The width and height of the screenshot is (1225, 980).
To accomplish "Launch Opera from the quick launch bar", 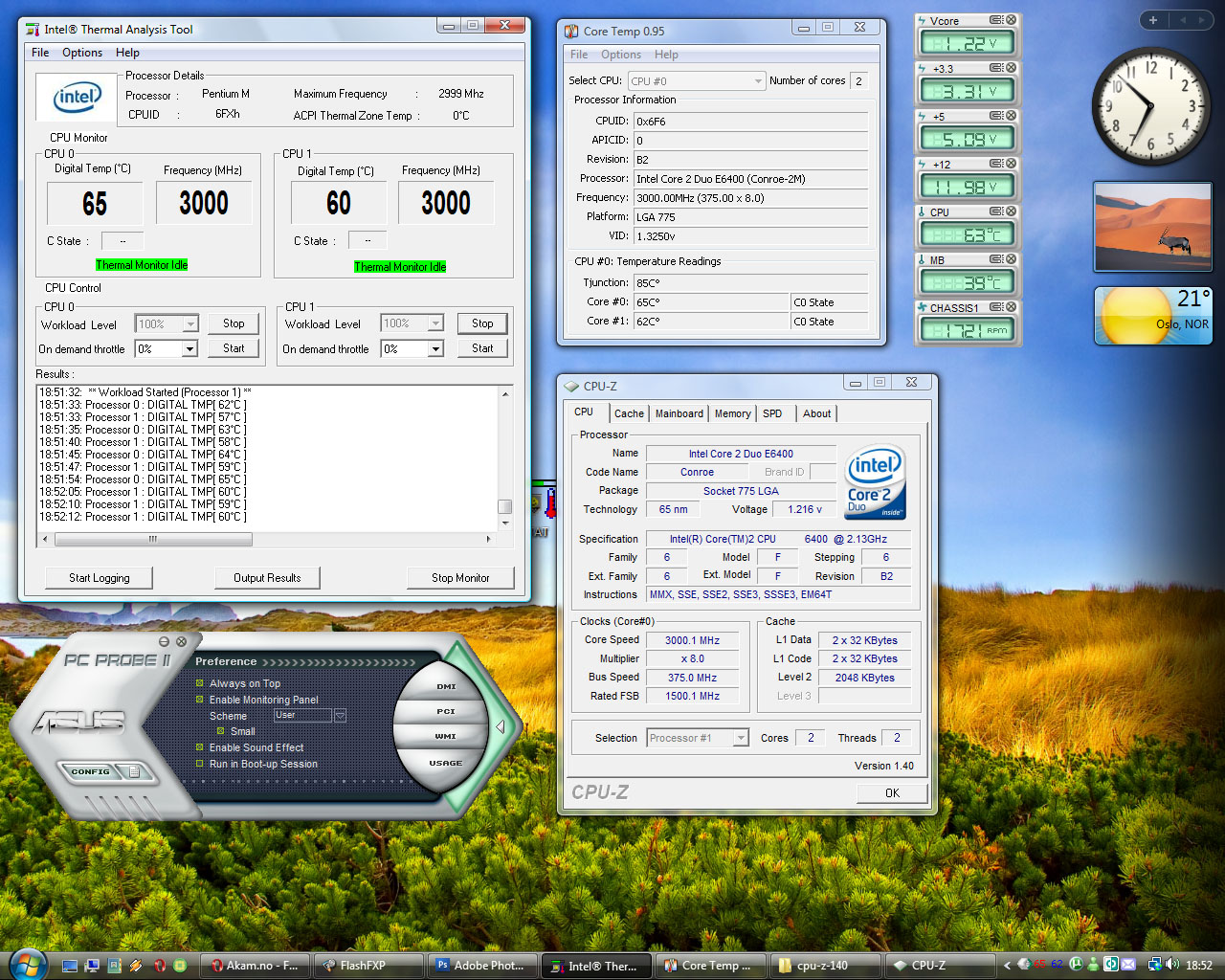I will pyautogui.click(x=159, y=966).
